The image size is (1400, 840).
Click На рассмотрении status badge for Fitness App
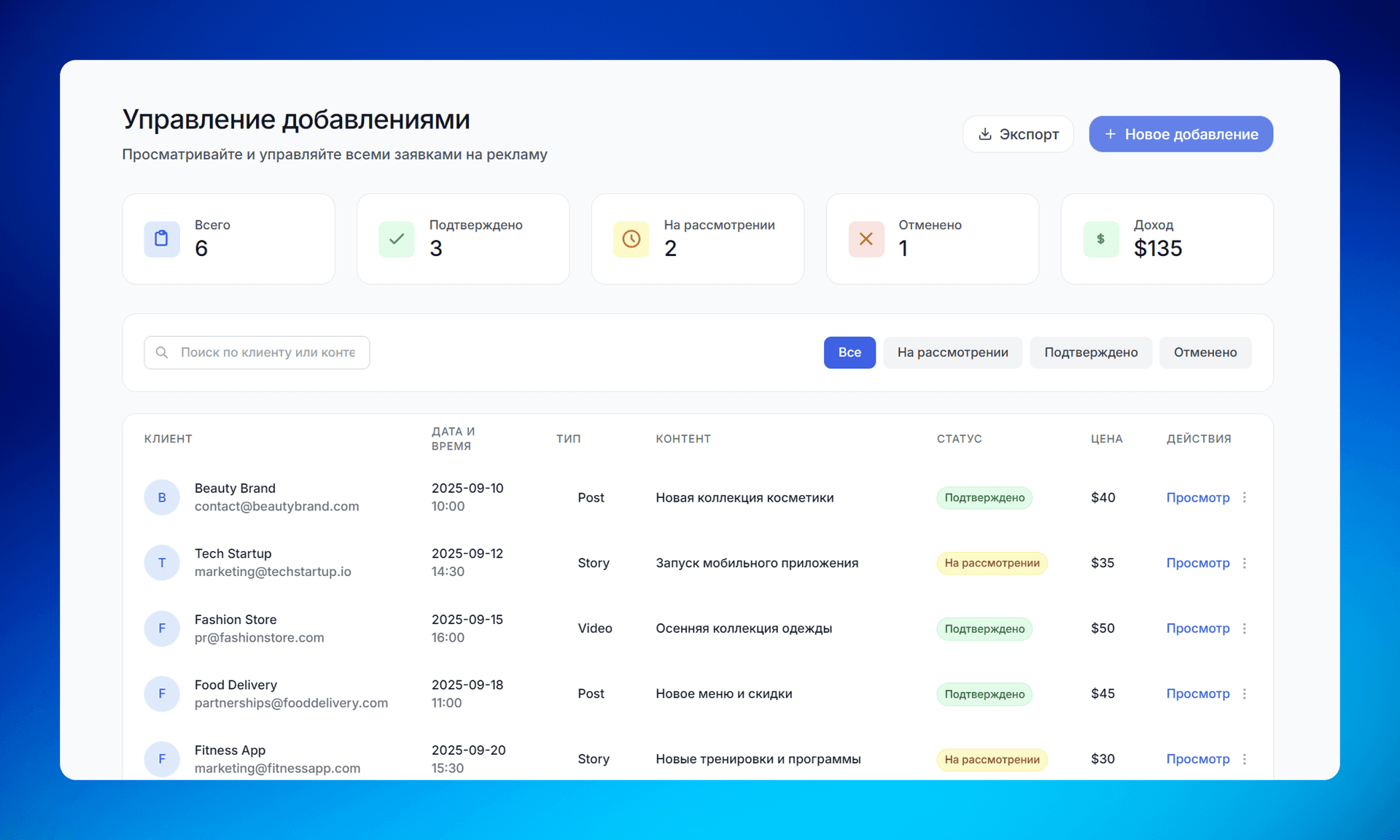[x=992, y=760]
